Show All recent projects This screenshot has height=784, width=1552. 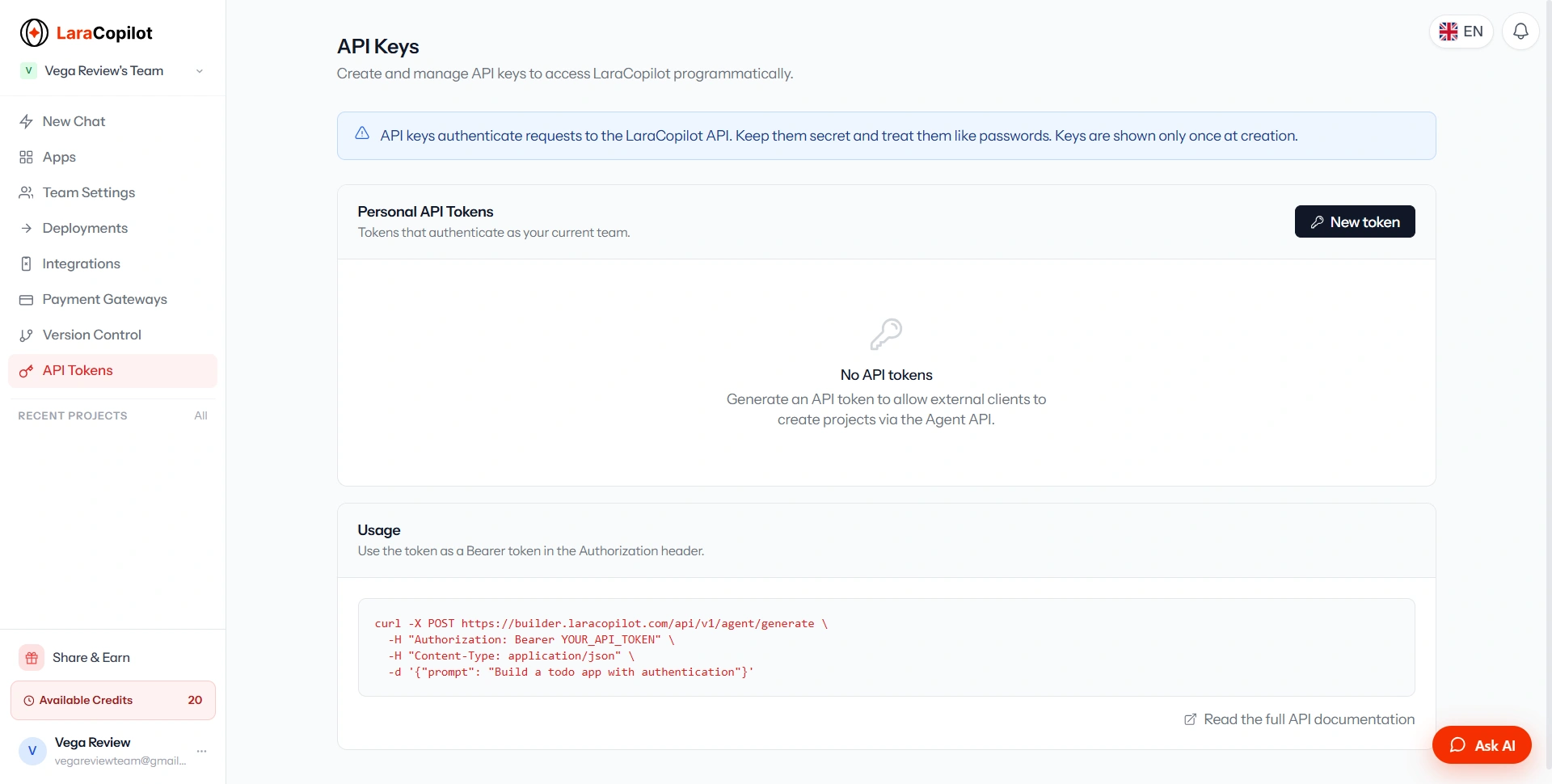pos(200,415)
